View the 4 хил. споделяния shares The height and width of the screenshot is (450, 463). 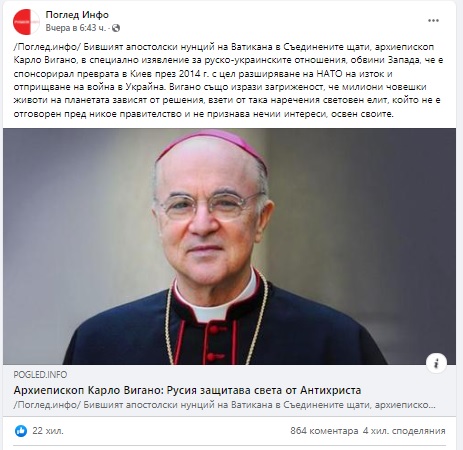pyautogui.click(x=404, y=431)
